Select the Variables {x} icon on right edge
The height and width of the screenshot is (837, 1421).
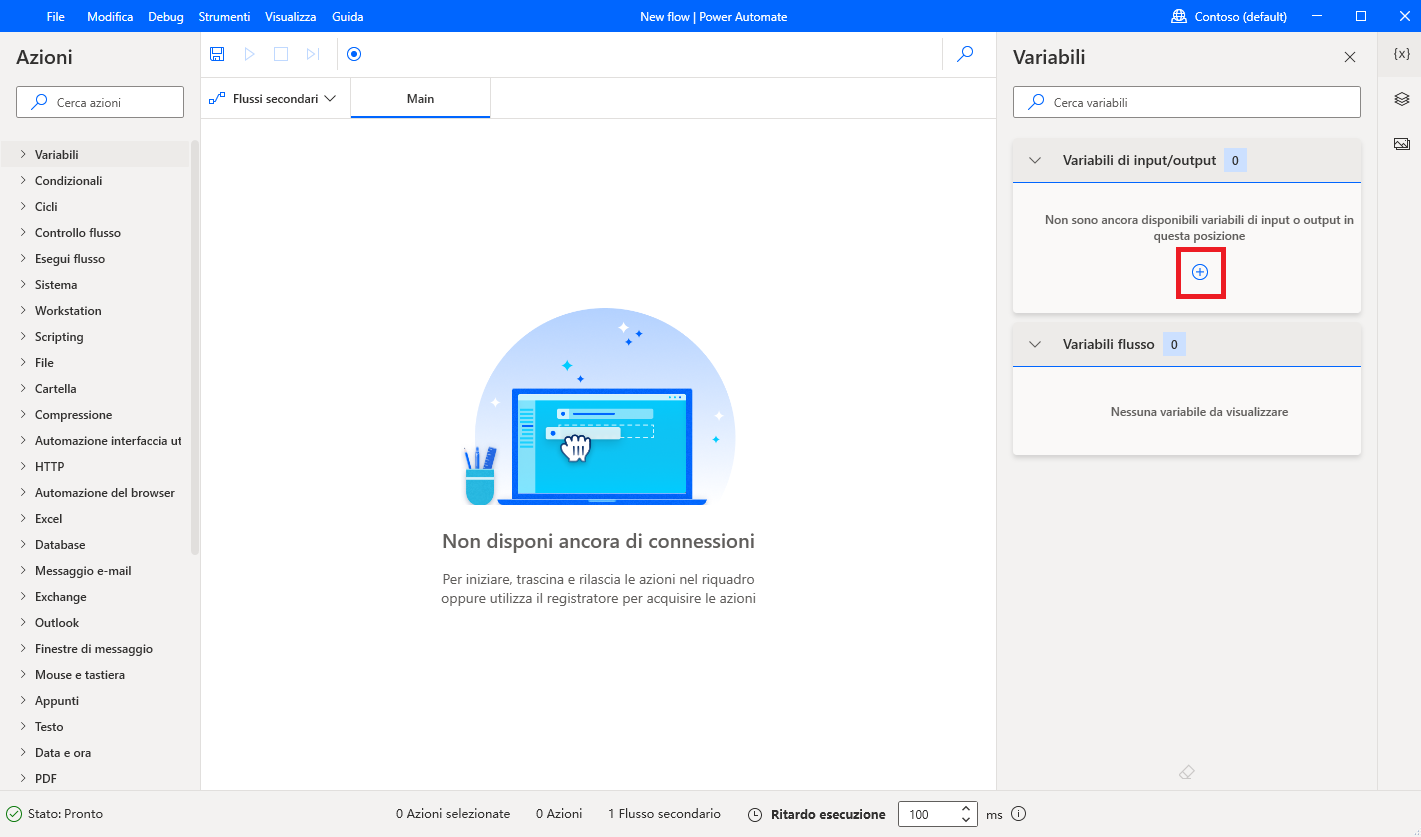1401,55
